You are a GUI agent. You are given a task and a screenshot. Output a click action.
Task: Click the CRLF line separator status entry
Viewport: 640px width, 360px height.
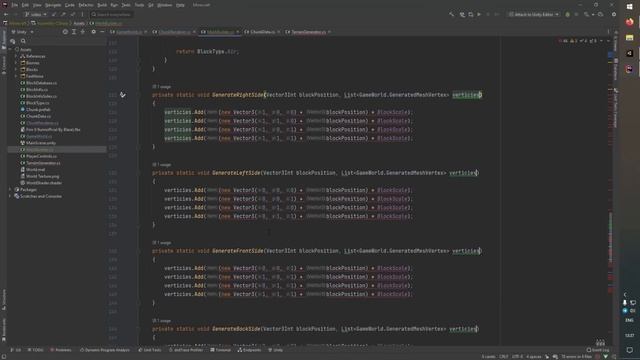point(504,357)
